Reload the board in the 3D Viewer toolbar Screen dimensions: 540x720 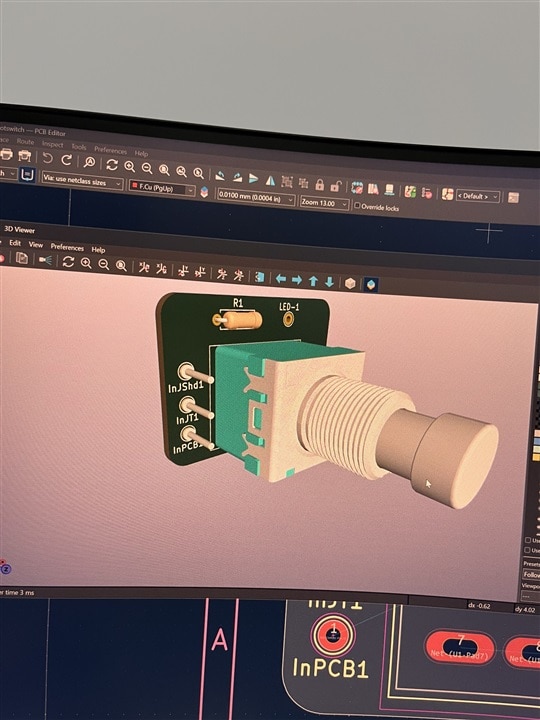(68, 262)
